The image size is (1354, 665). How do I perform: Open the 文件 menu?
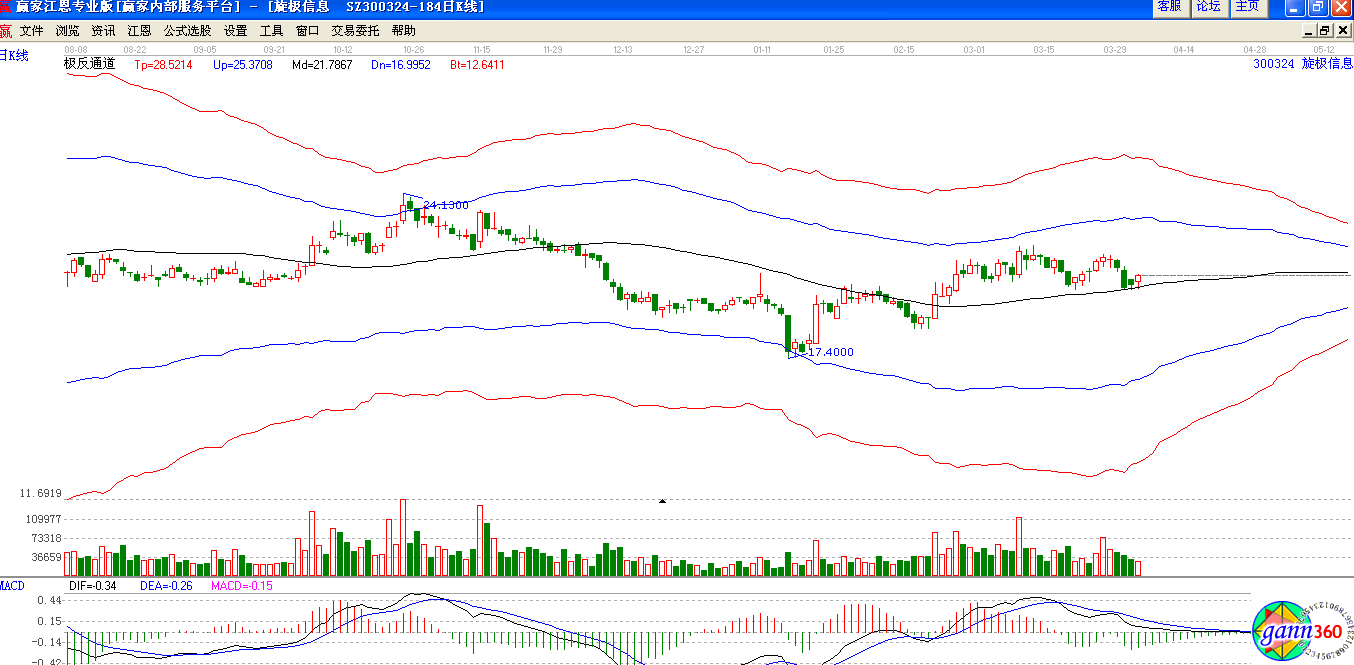pyautogui.click(x=32, y=31)
